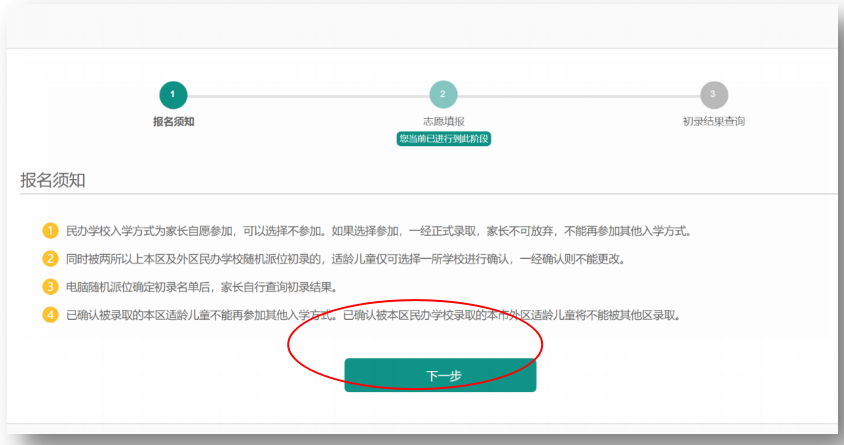Select step 3 circle for 初录结果查询
This screenshot has height=445, width=844.
click(x=714, y=95)
